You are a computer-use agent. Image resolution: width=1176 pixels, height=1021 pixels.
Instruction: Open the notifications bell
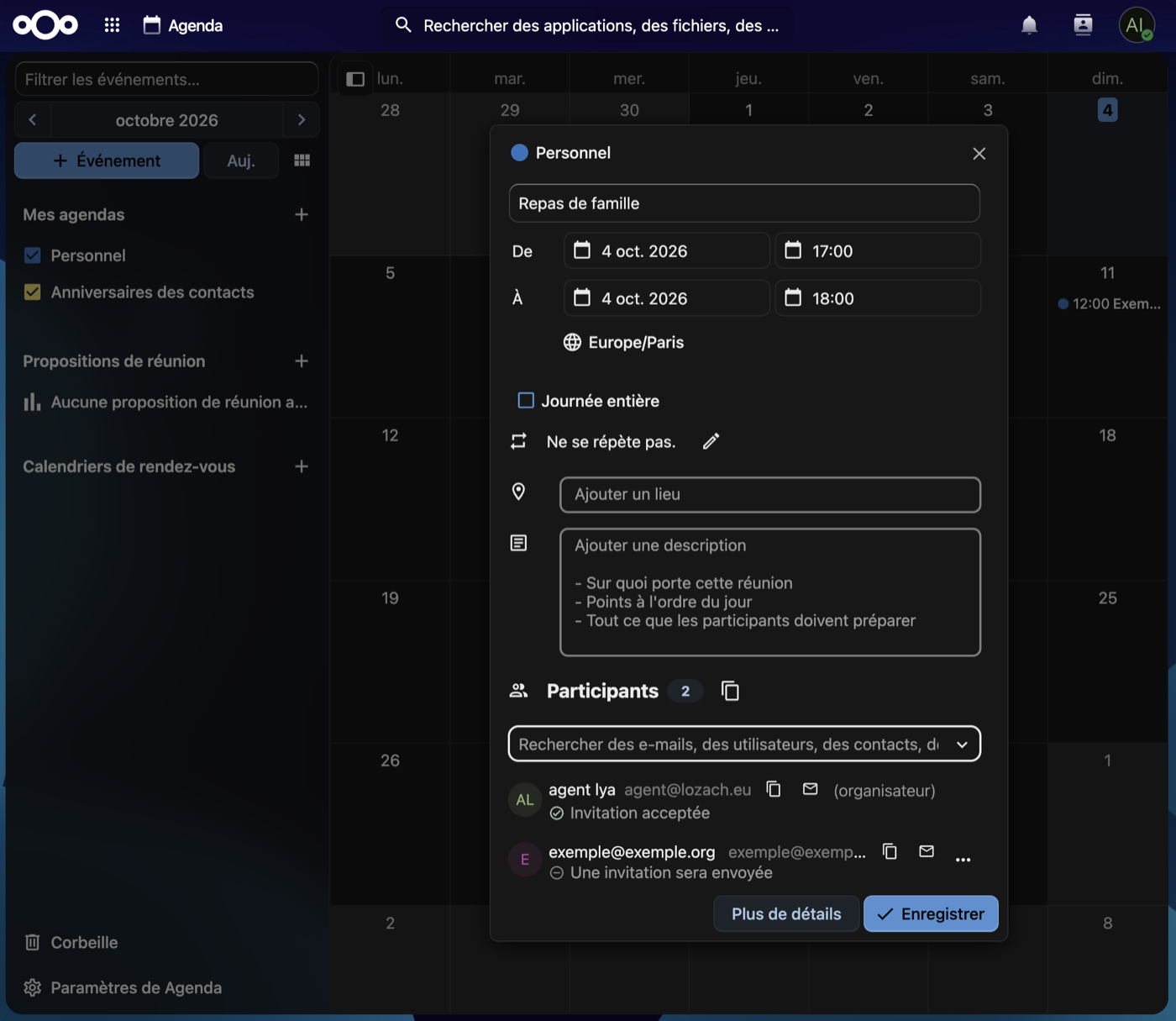(1029, 25)
